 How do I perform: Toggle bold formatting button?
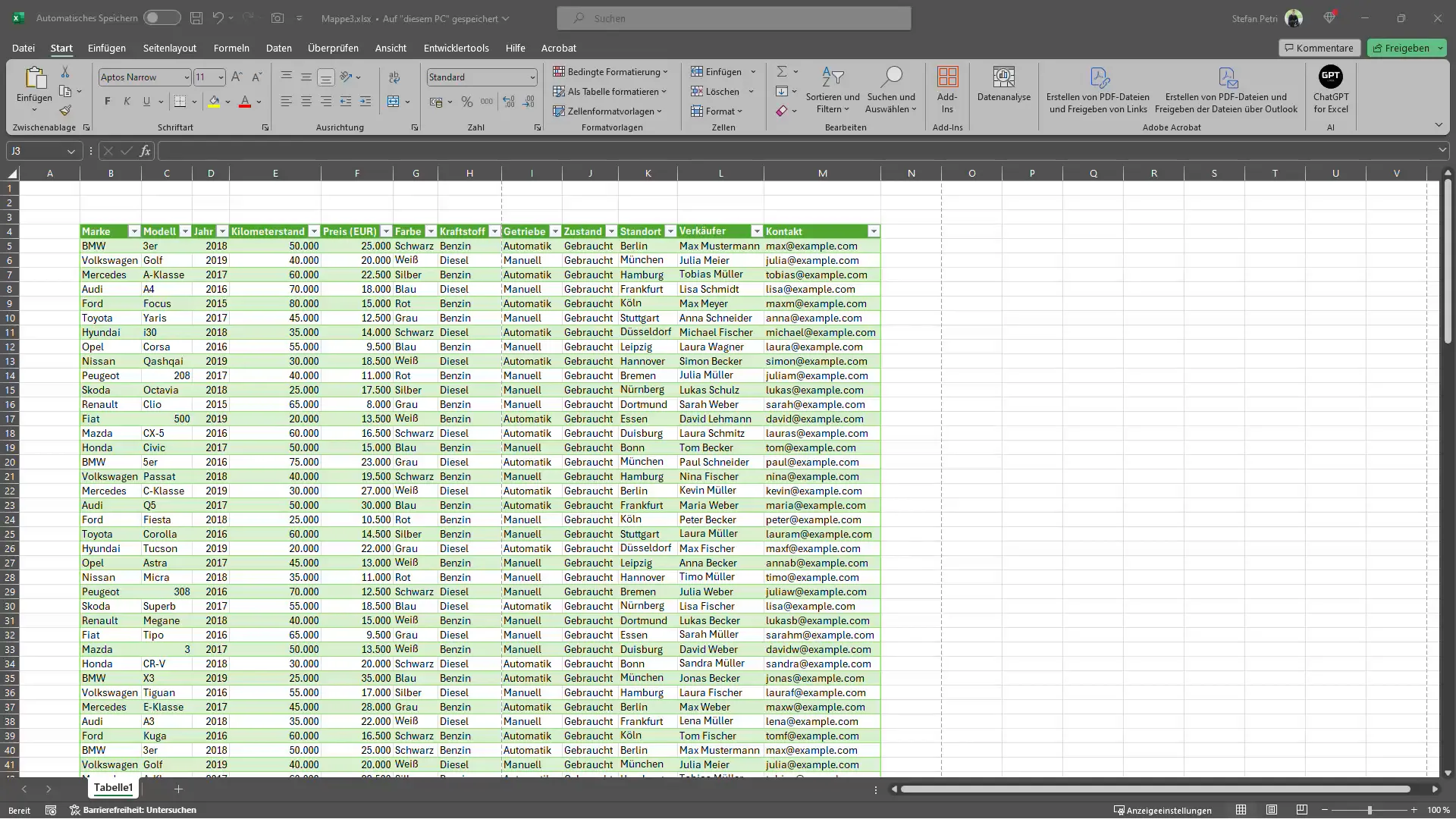(107, 101)
